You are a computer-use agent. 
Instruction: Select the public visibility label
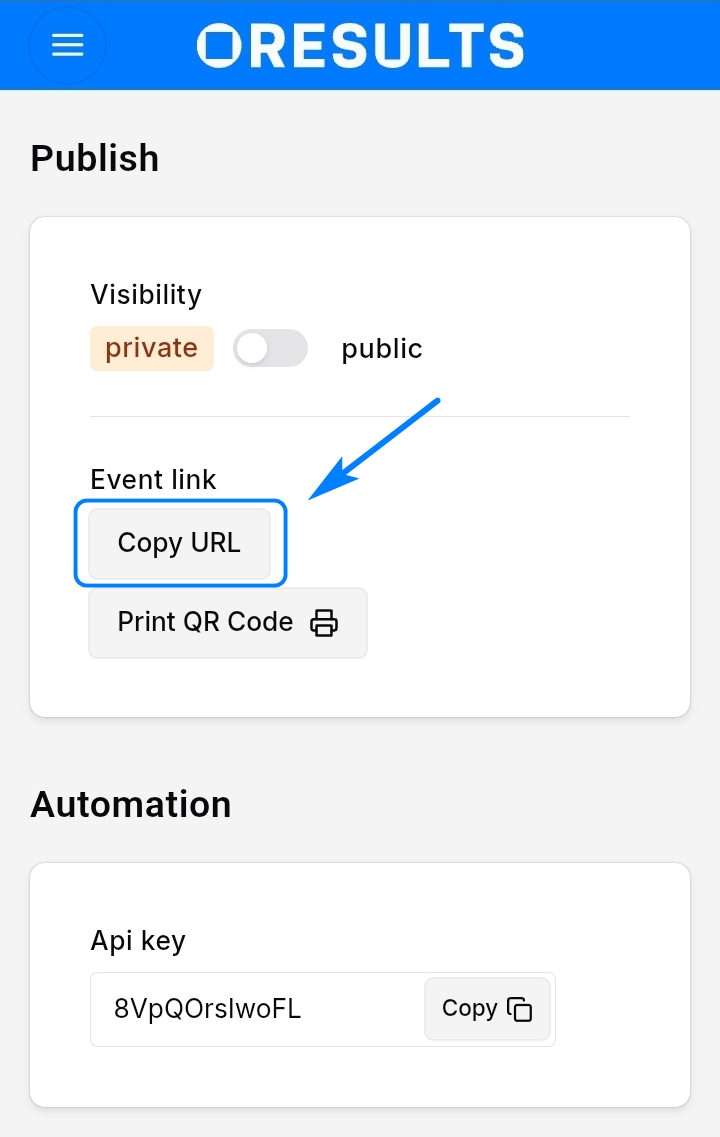pos(382,349)
